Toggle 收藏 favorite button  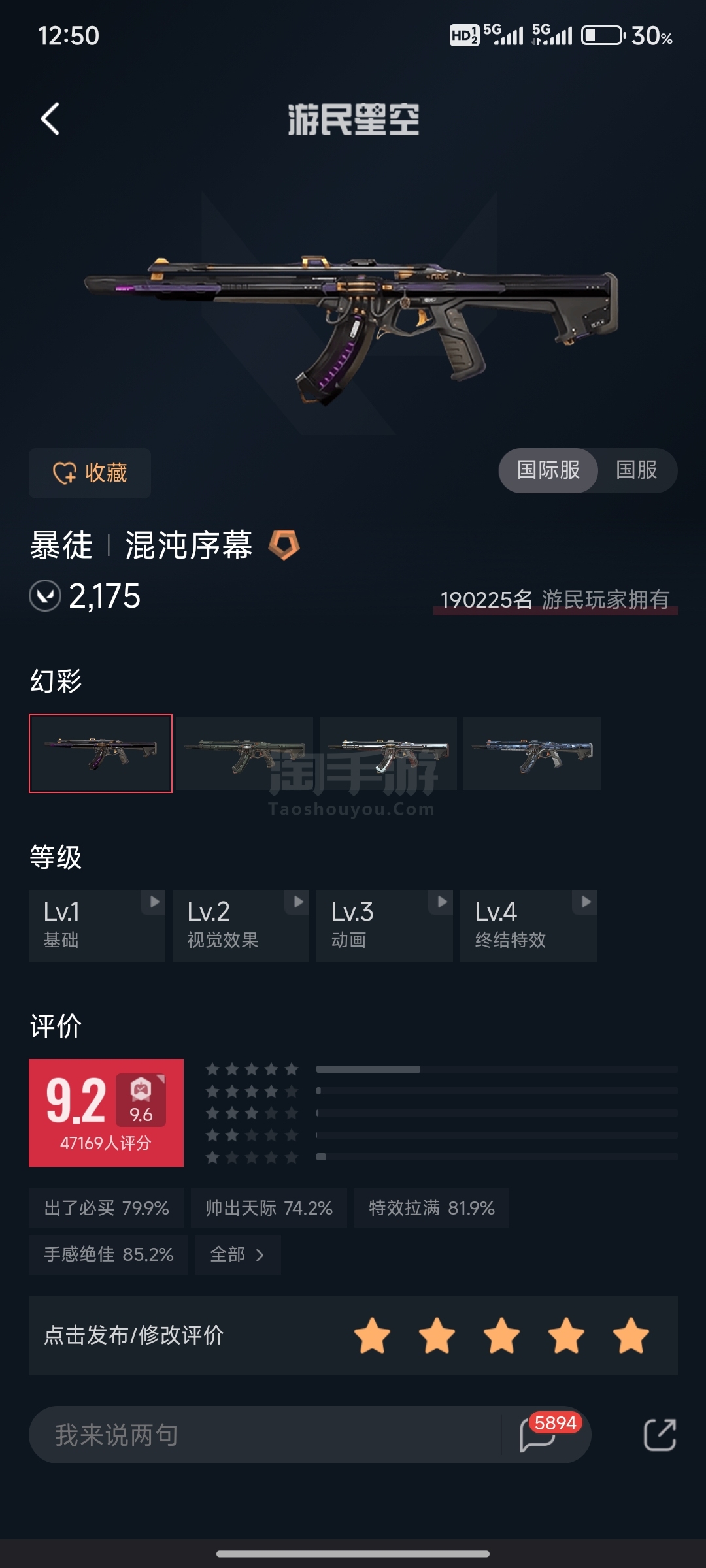click(x=90, y=473)
